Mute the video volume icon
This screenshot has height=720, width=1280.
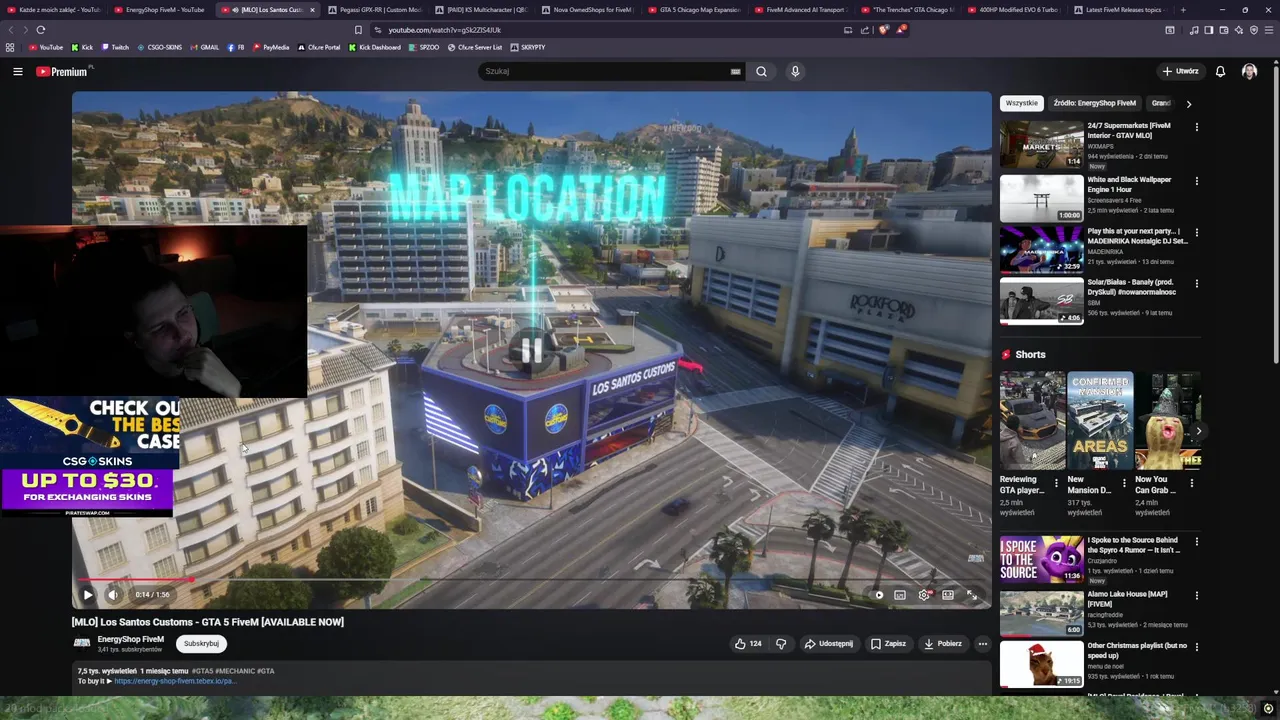click(113, 595)
